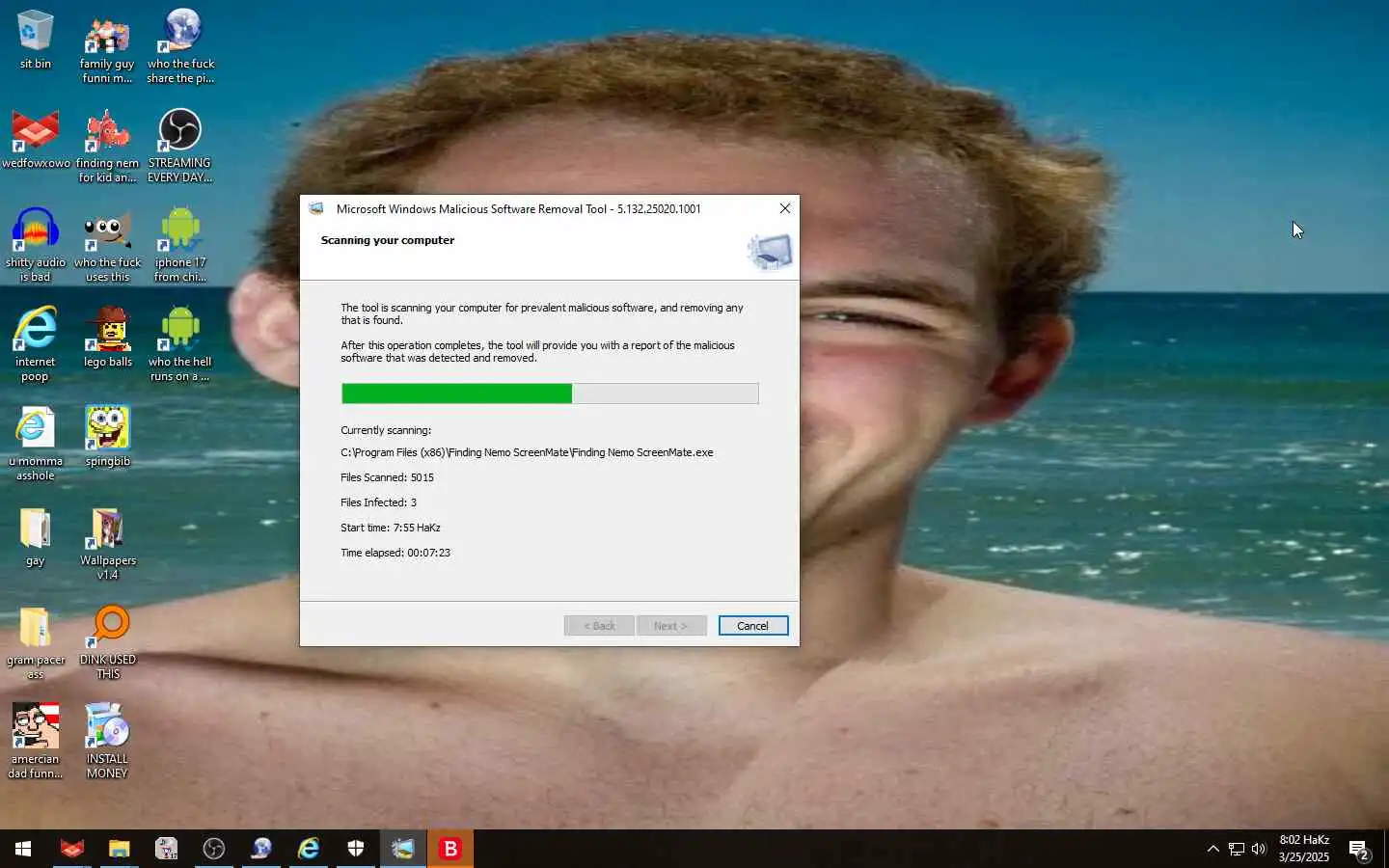Open OBS Studio from the taskbar

[x=213, y=849]
